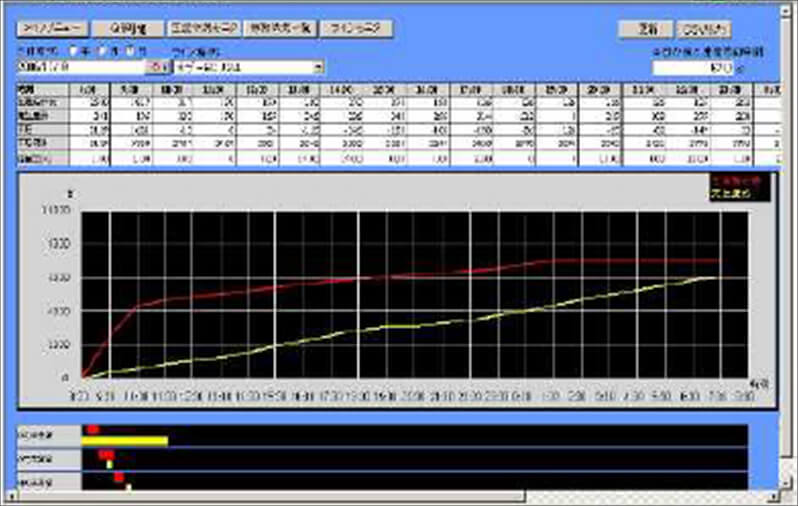Screen dimensions: 798x506
Task: Click the yellow series entry in the chart legend
Action: pos(729,191)
